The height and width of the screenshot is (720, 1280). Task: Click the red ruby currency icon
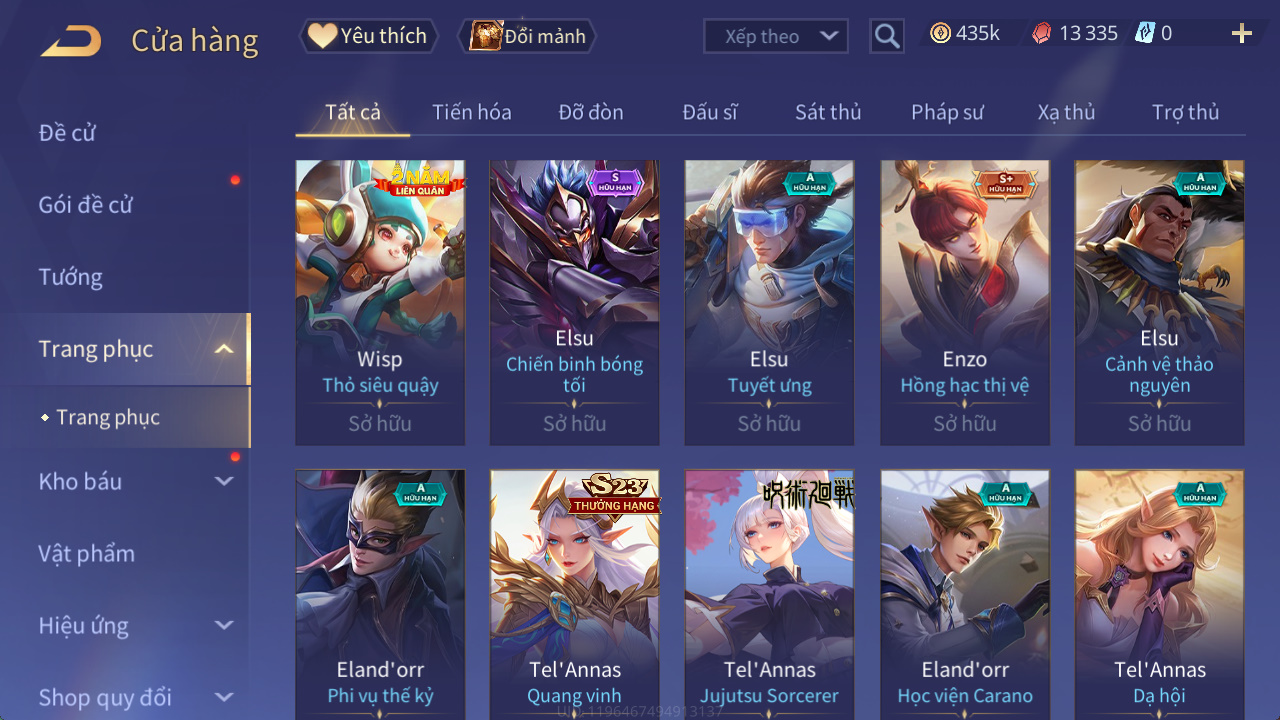click(1042, 33)
